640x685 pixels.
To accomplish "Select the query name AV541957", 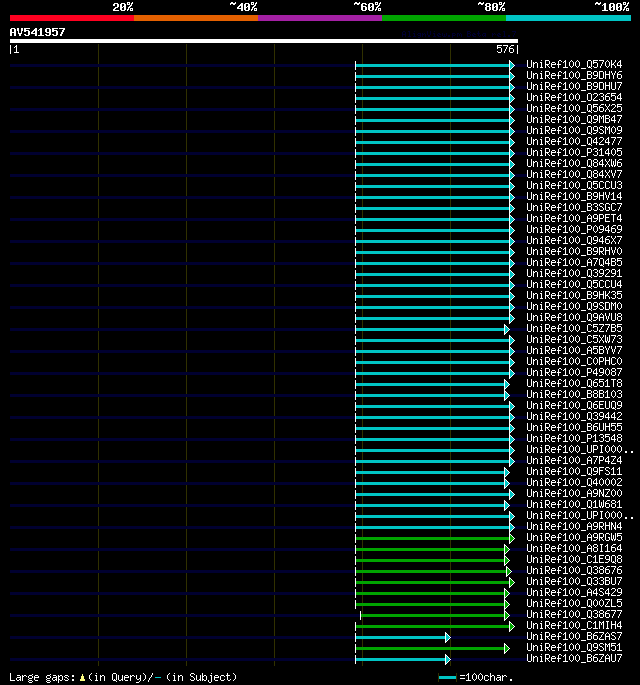I will pyautogui.click(x=38, y=32).
